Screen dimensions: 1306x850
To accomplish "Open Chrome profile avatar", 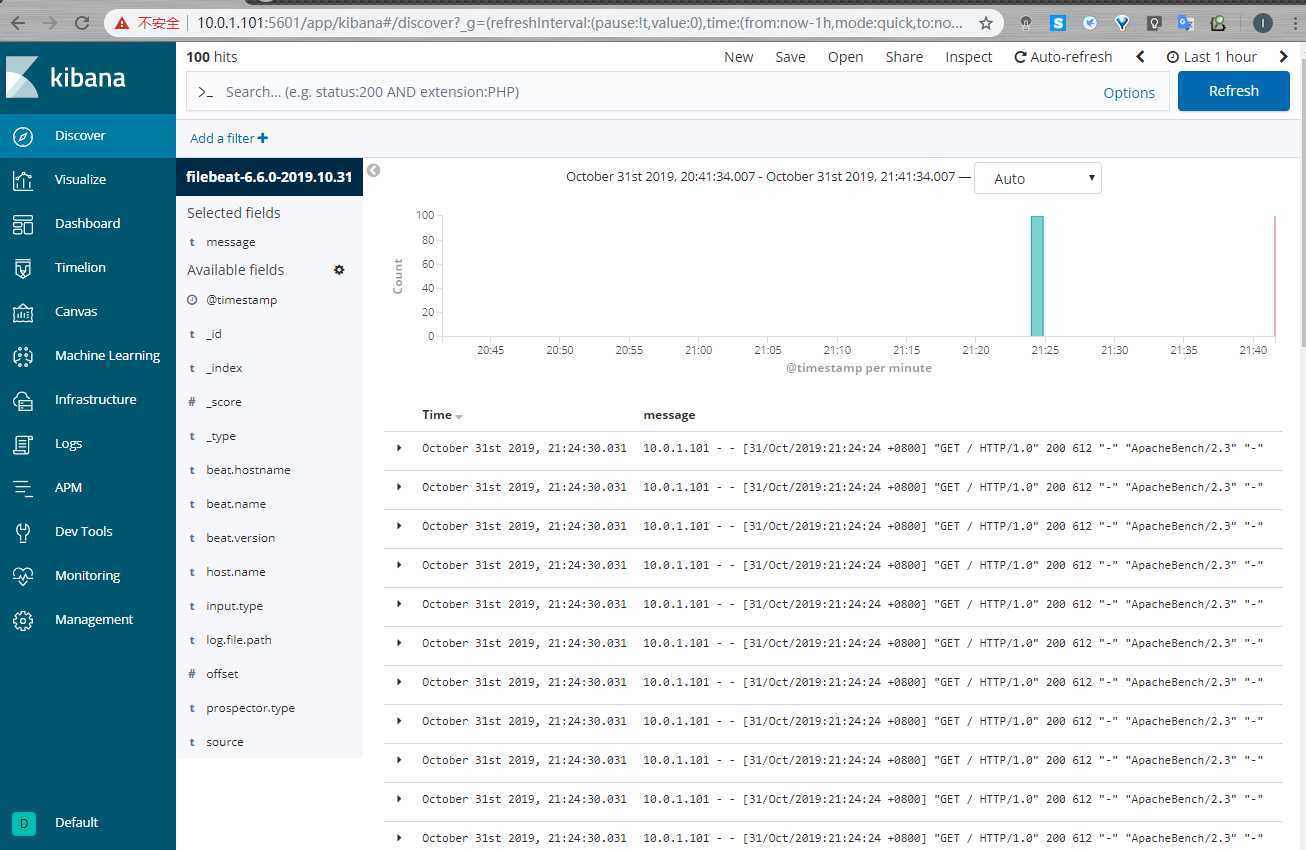I will [x=1262, y=22].
